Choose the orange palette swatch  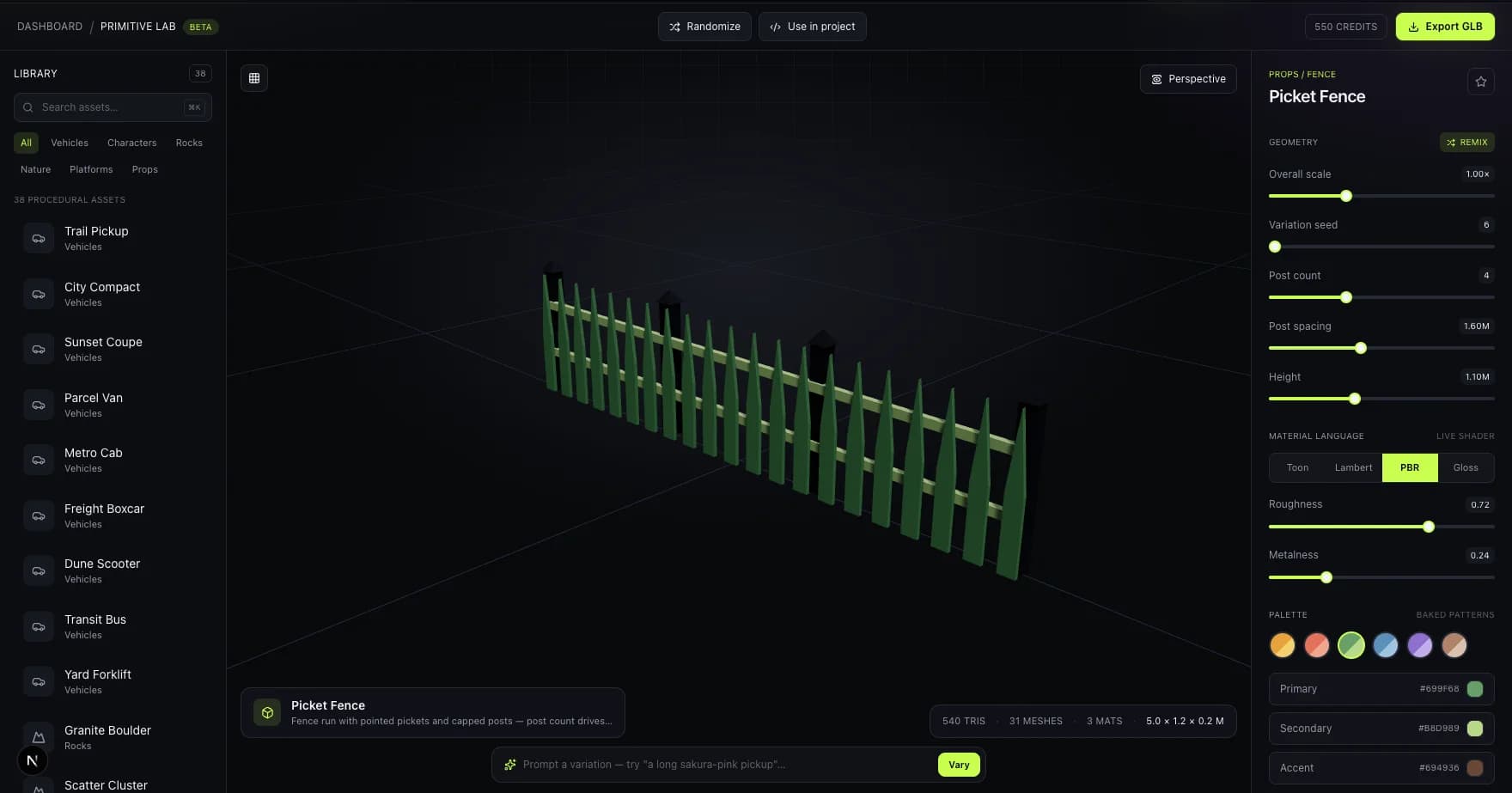1283,645
